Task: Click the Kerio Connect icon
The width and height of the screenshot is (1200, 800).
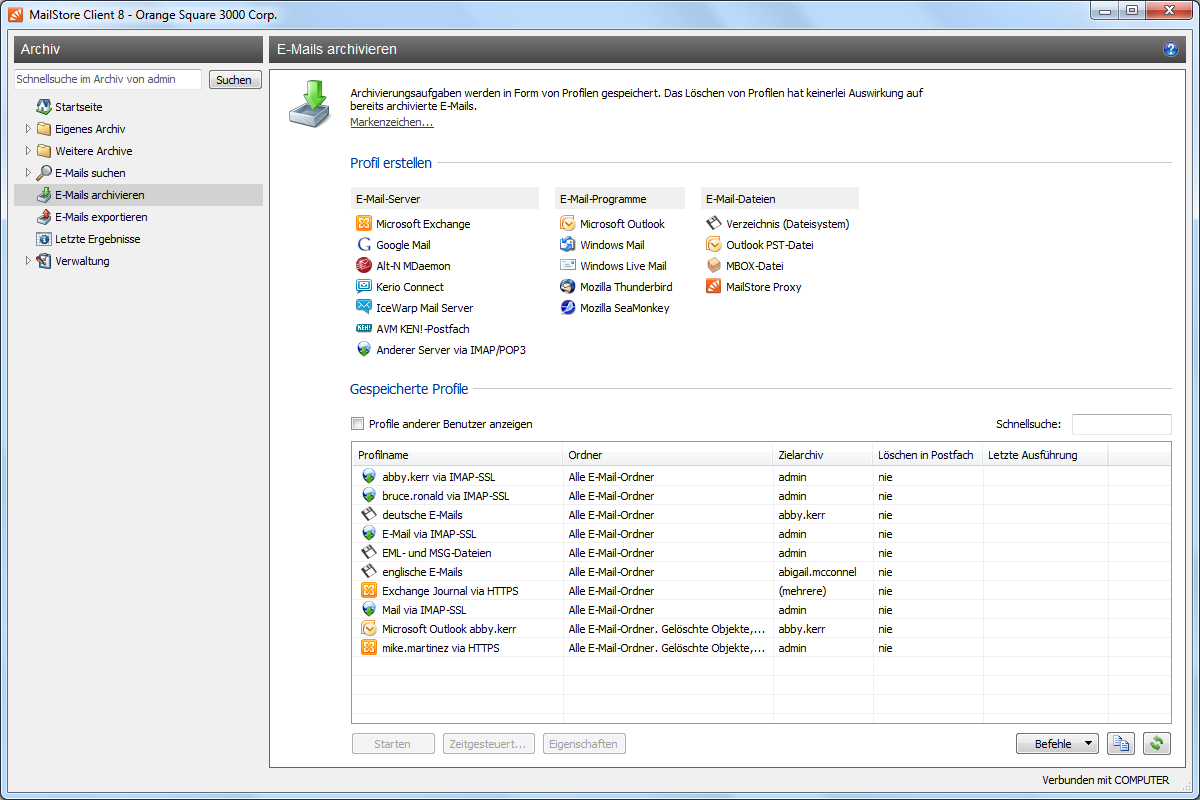Action: [364, 287]
